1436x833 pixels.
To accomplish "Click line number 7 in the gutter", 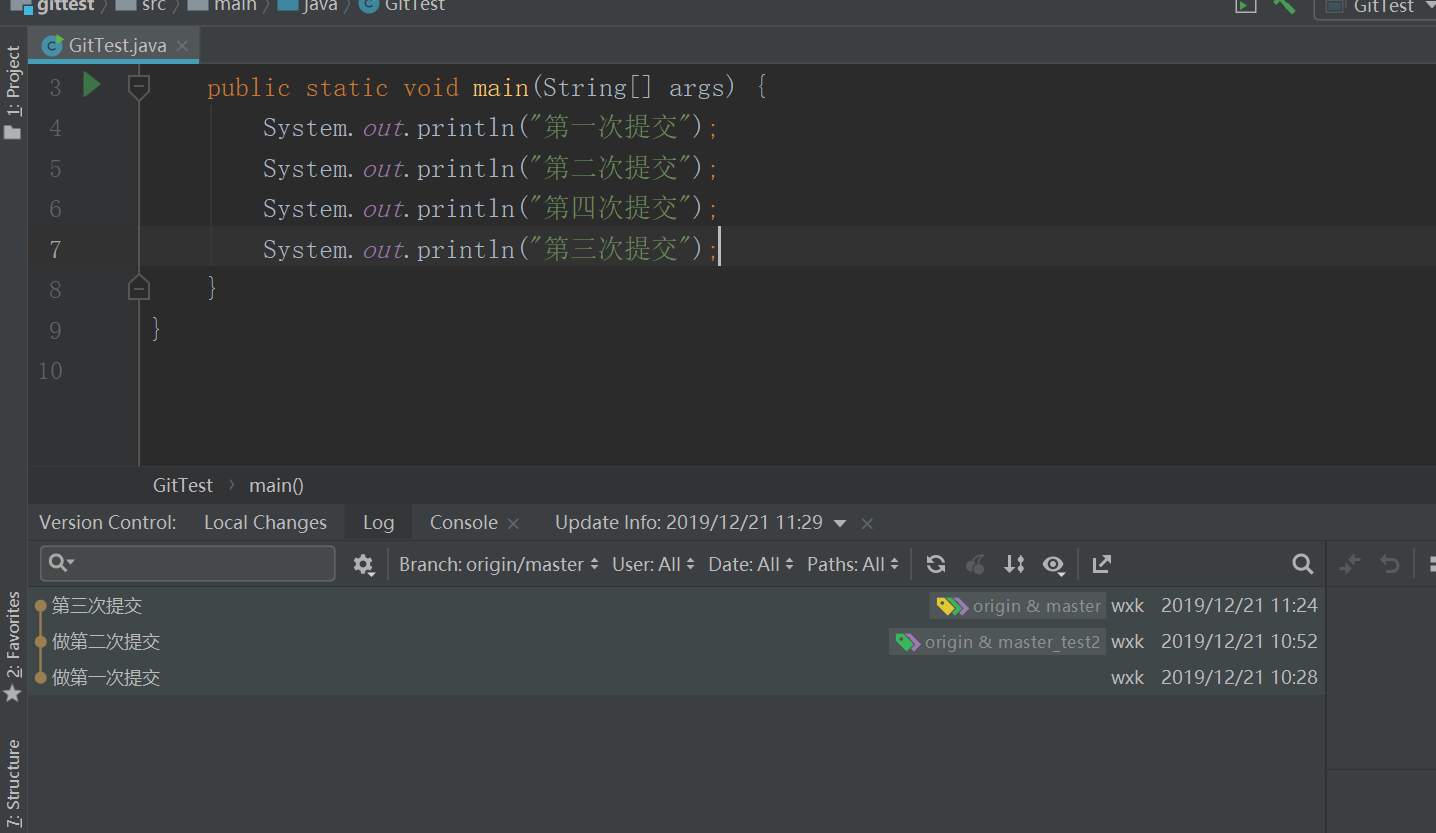I will (55, 249).
